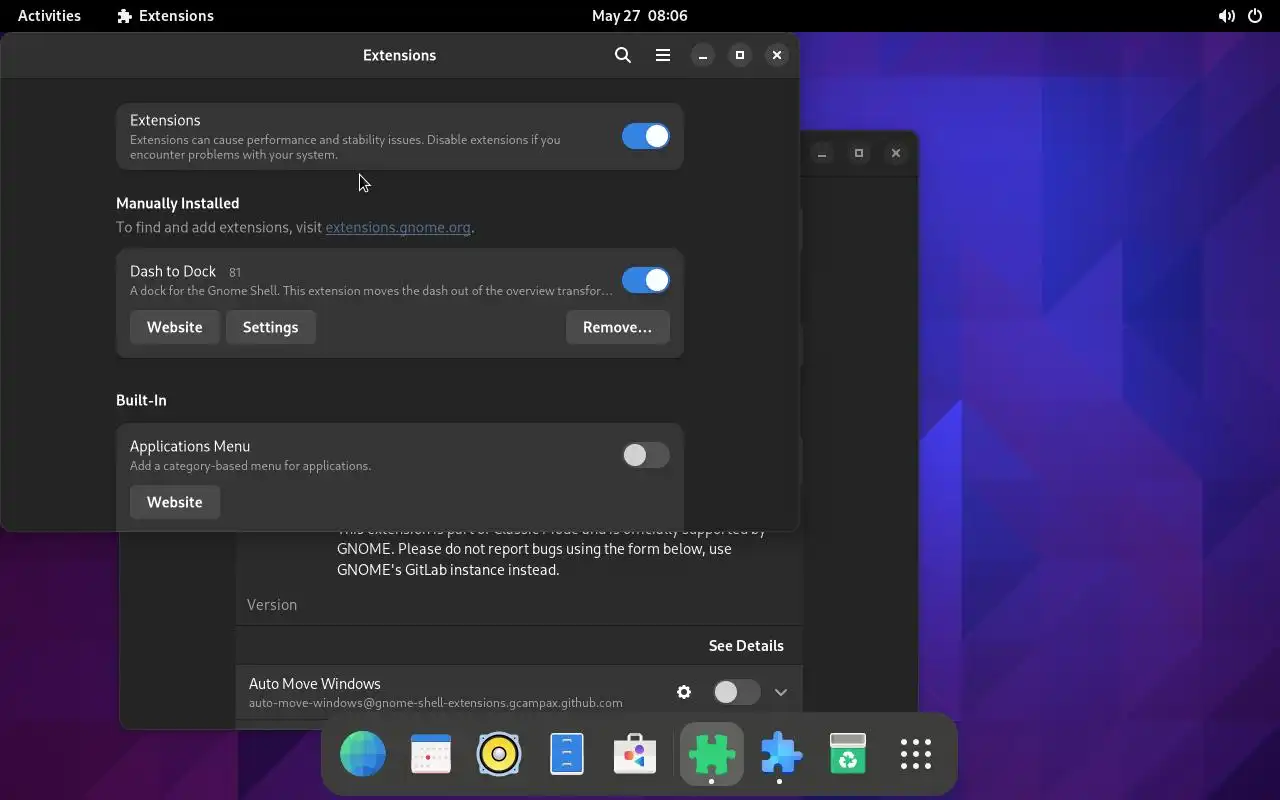Turn off the global Extensions switch
1280x800 pixels.
[645, 136]
